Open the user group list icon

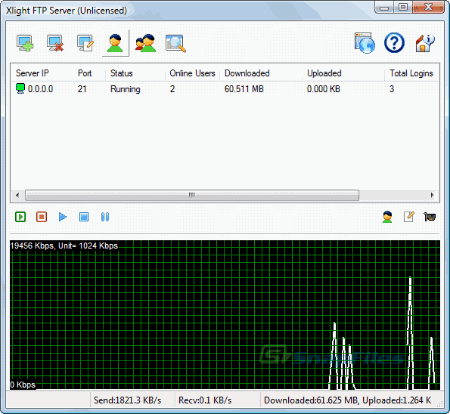coord(145,43)
